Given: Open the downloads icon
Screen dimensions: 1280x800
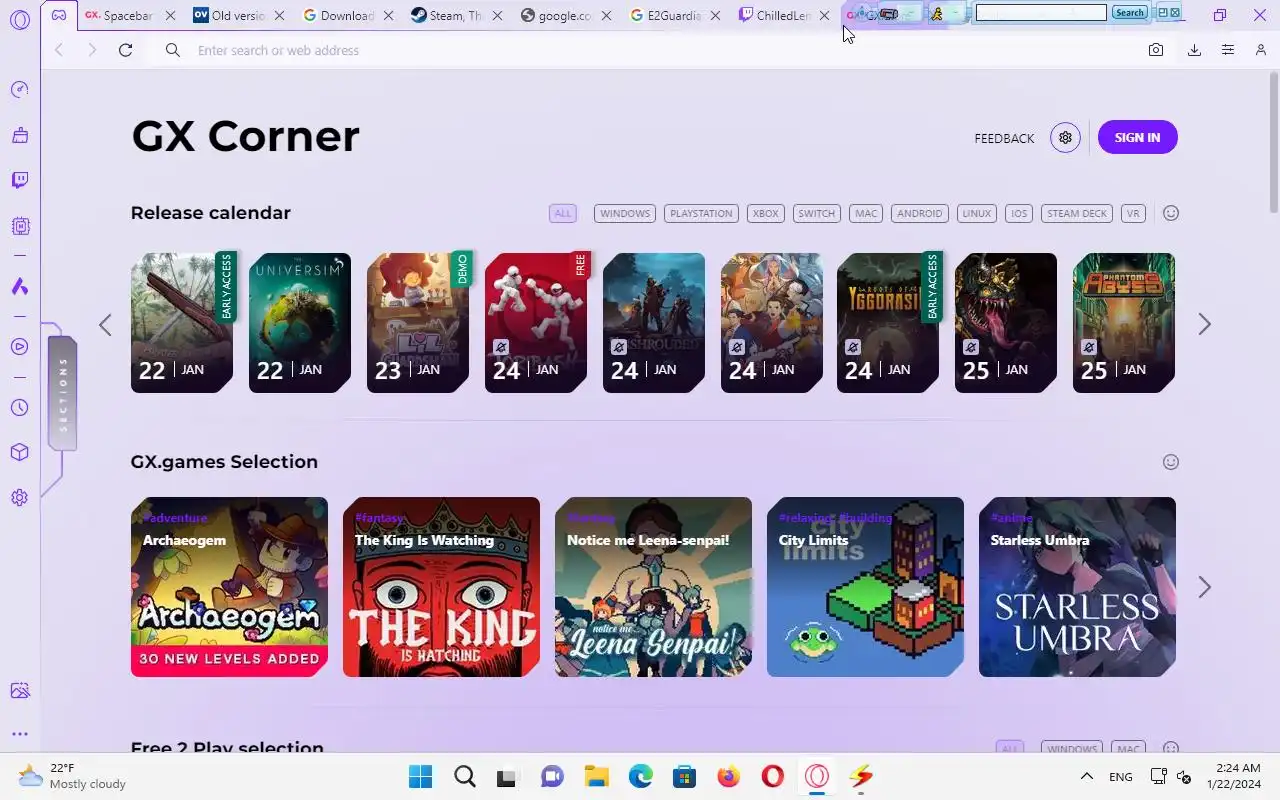Looking at the screenshot, I should coord(1194,50).
